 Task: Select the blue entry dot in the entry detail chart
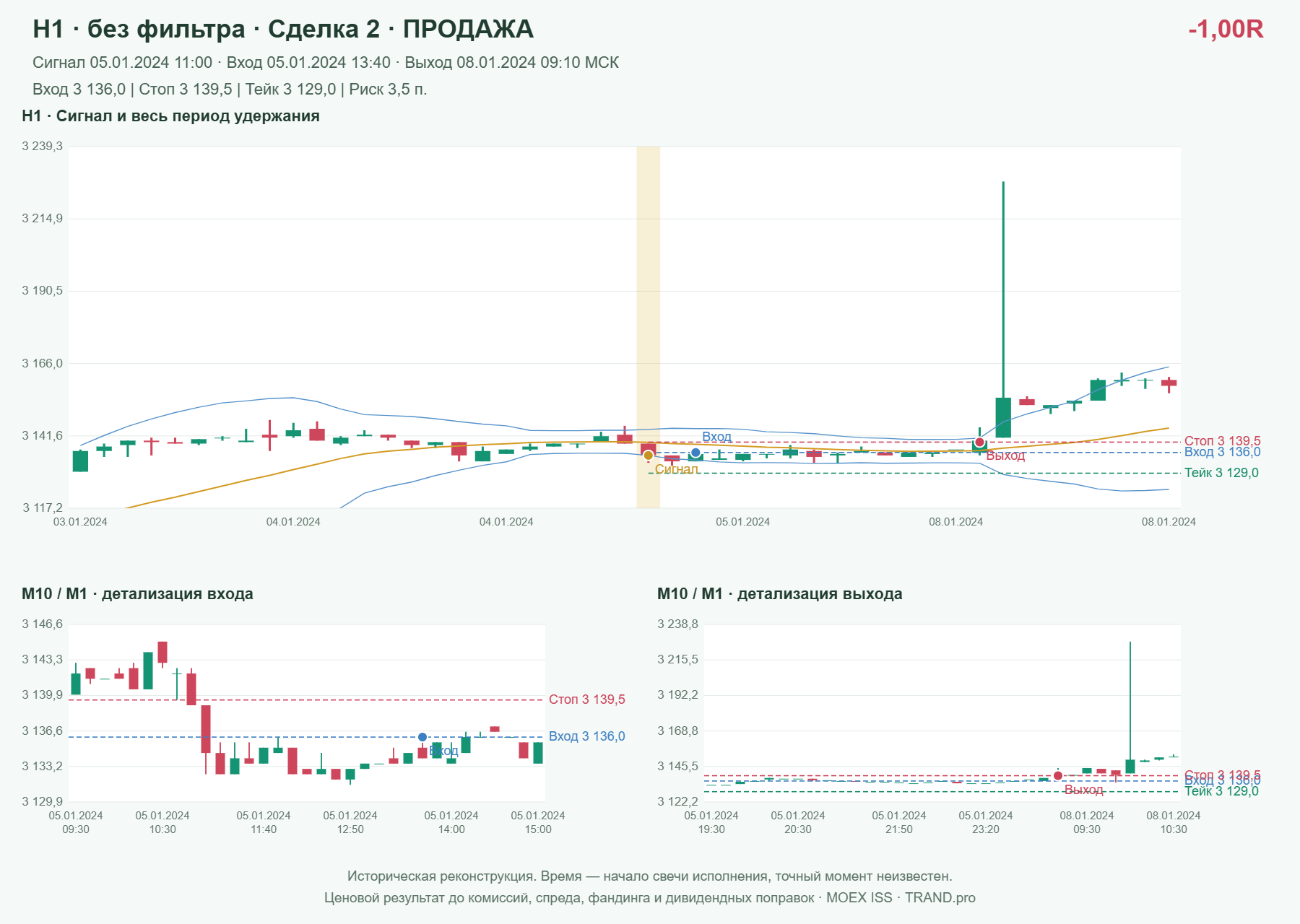[x=422, y=737]
